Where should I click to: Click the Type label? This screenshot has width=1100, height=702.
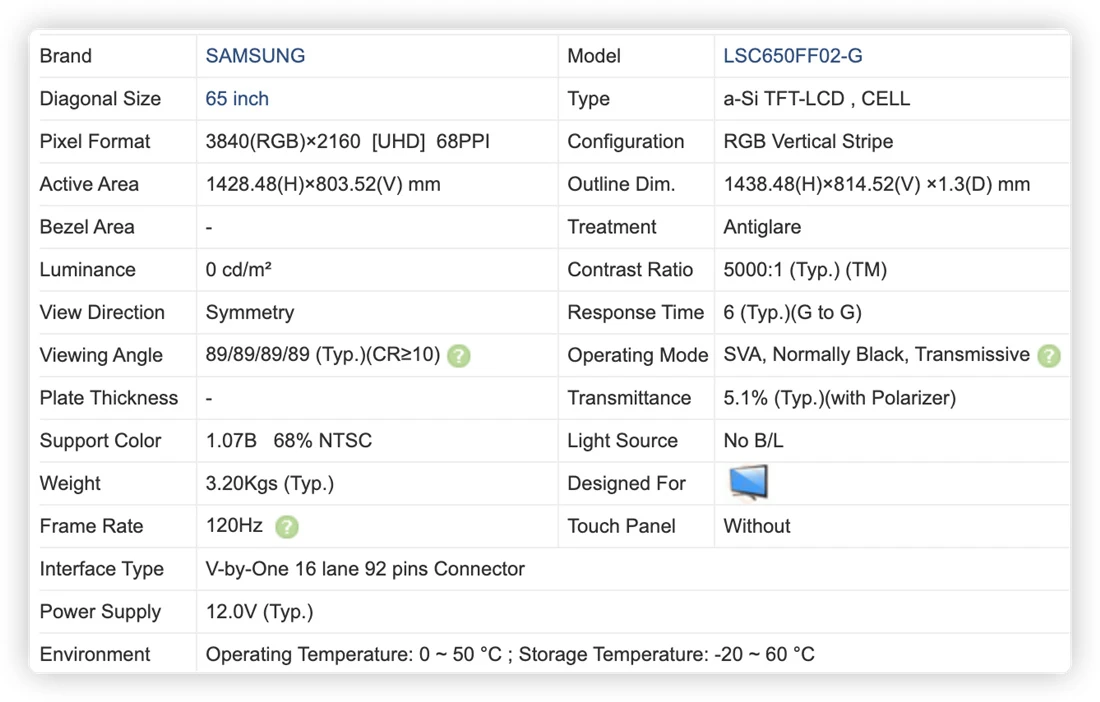click(588, 99)
